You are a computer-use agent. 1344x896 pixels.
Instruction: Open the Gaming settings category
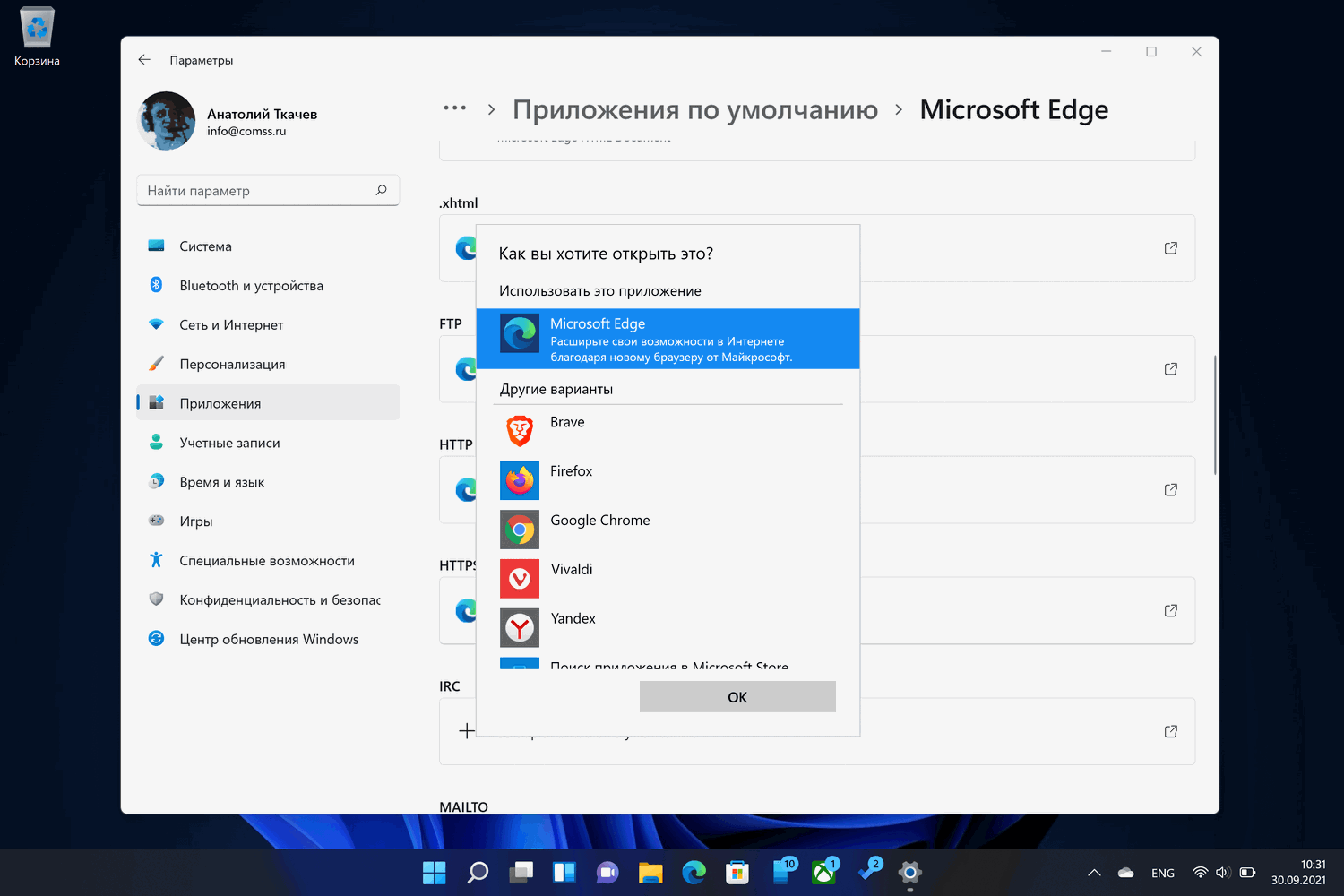click(268, 521)
